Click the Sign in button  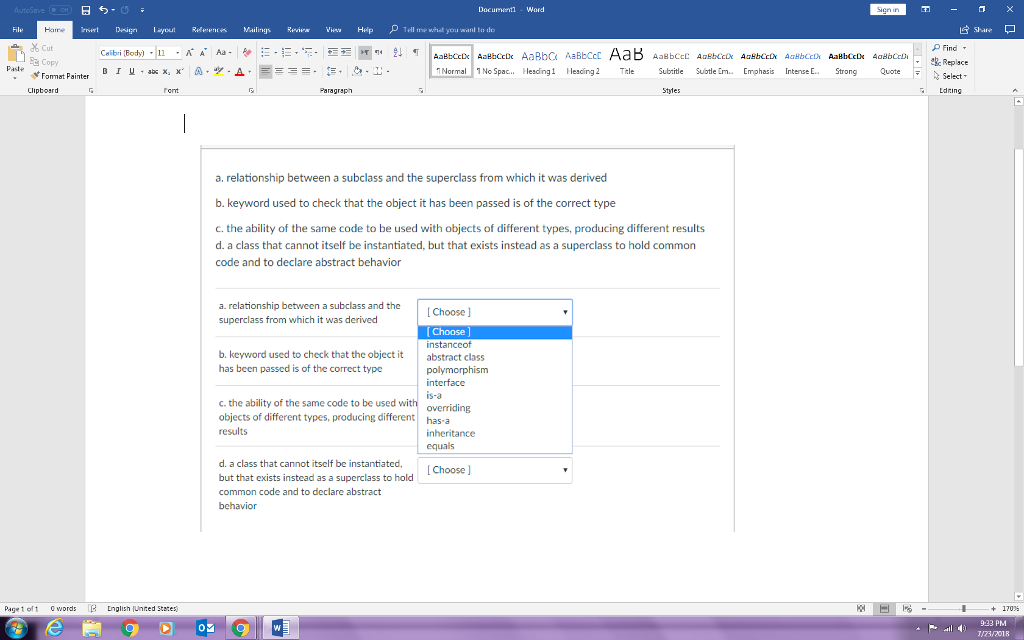(888, 9)
